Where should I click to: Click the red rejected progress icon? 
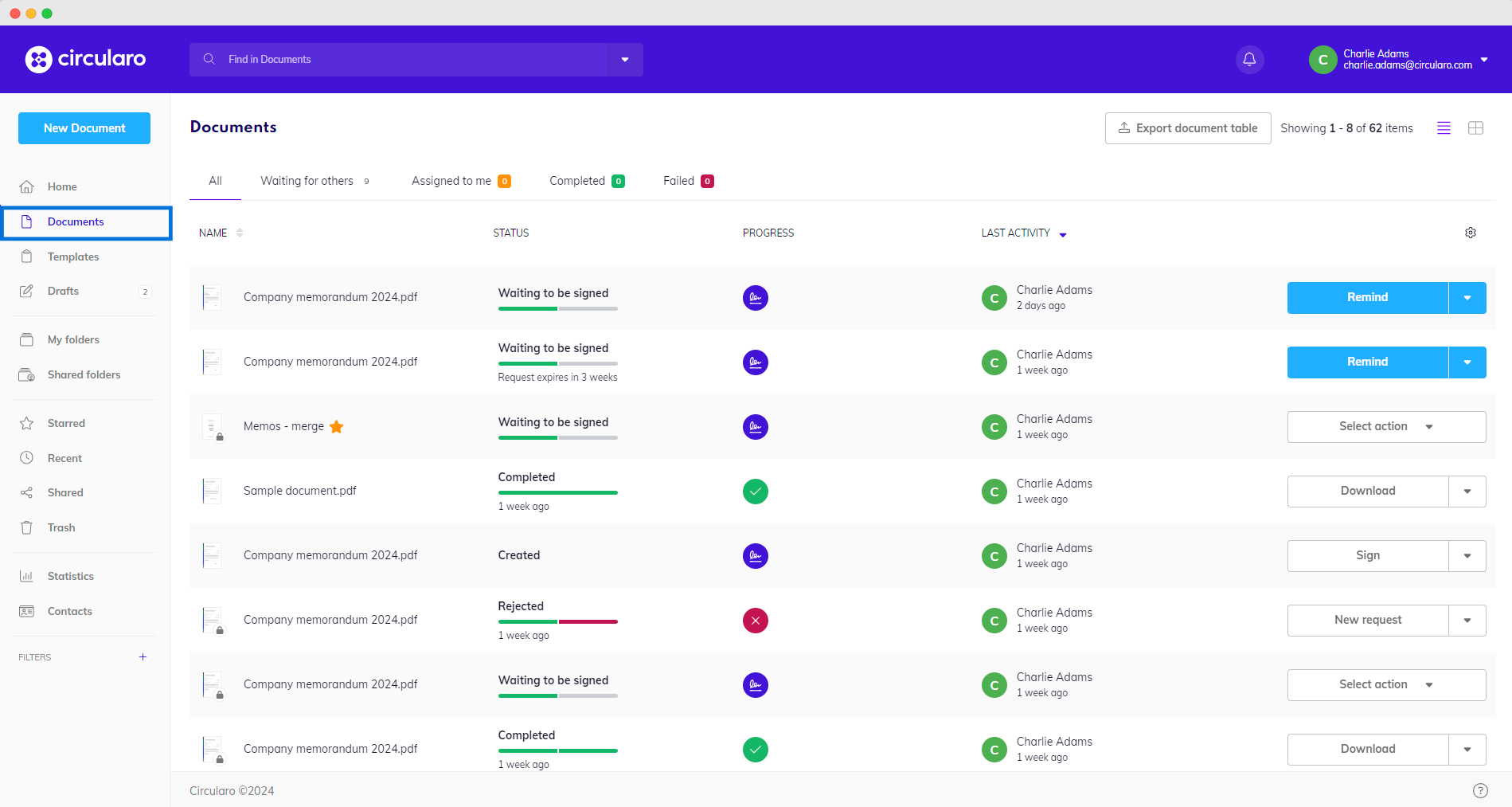pos(755,621)
